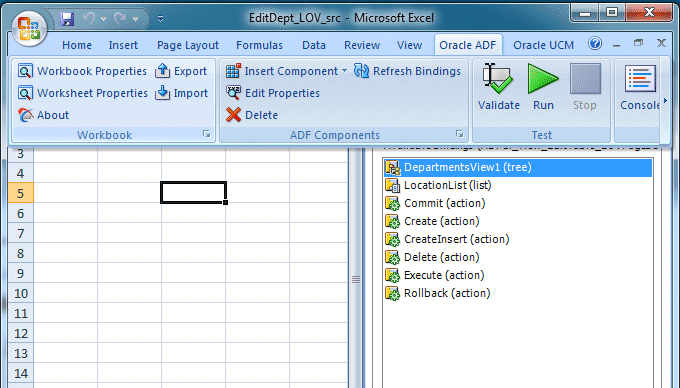This screenshot has width=680, height=388.
Task: Open the Office button menu
Action: coord(29,29)
